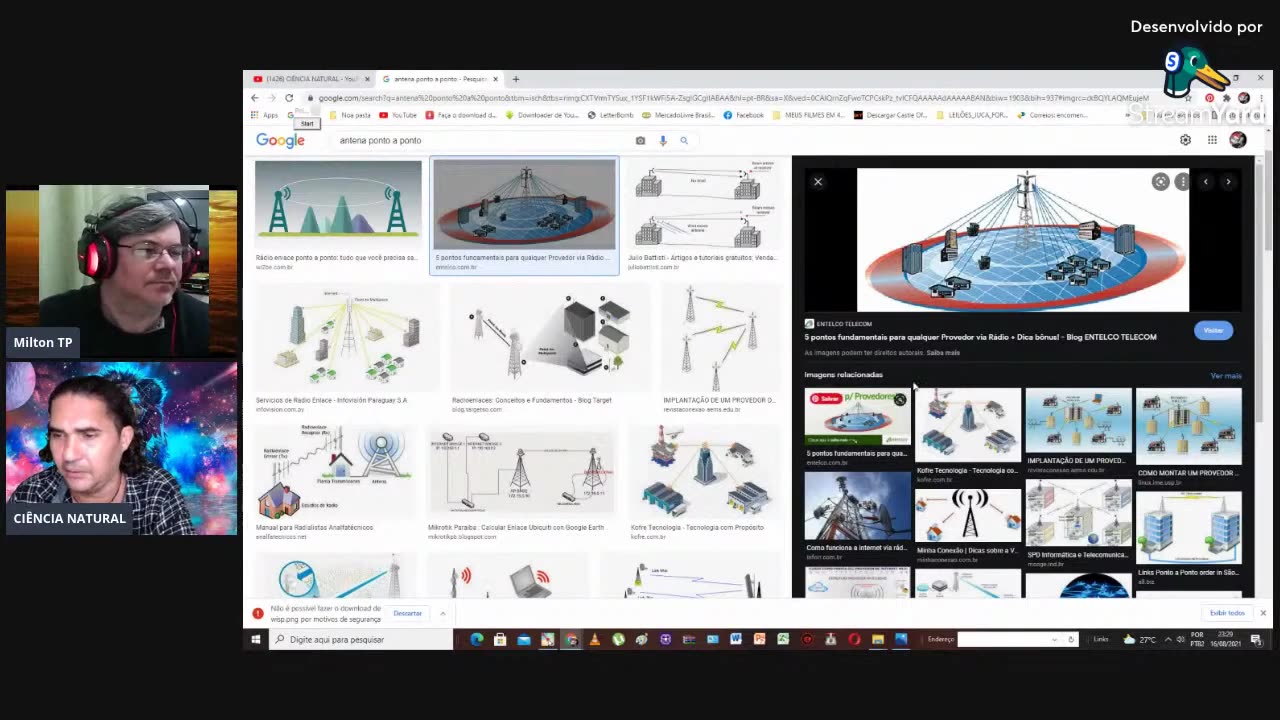This screenshot has width=1280, height=720.
Task: Reload the current page
Action: (x=289, y=98)
